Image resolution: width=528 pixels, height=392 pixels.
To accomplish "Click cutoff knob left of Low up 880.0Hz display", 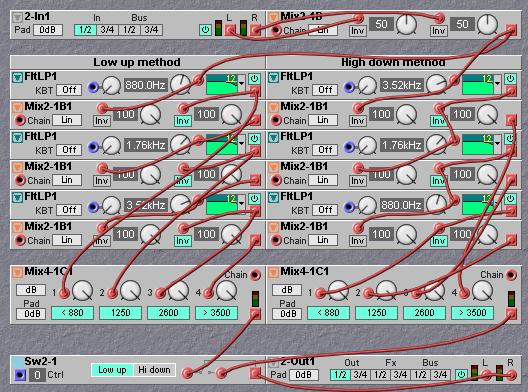I will click(111, 86).
